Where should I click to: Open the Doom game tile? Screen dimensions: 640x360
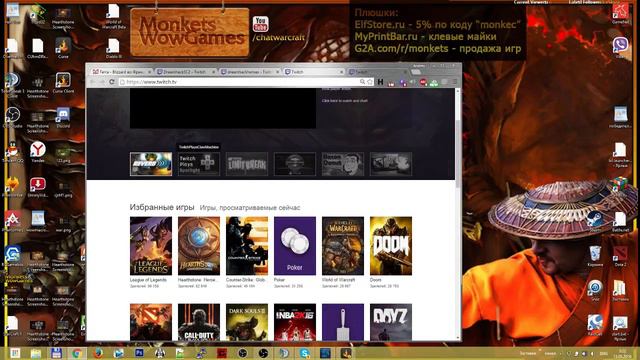click(x=391, y=246)
